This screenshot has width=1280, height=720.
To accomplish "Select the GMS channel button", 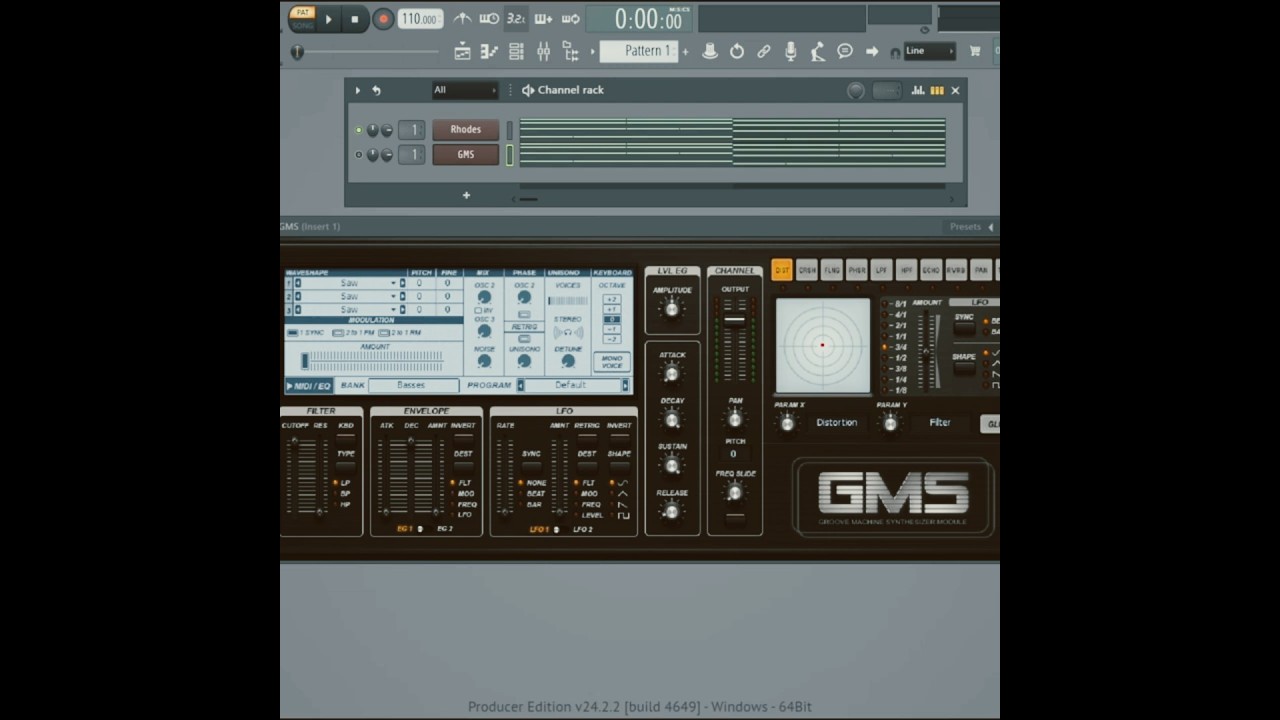I will click(466, 154).
